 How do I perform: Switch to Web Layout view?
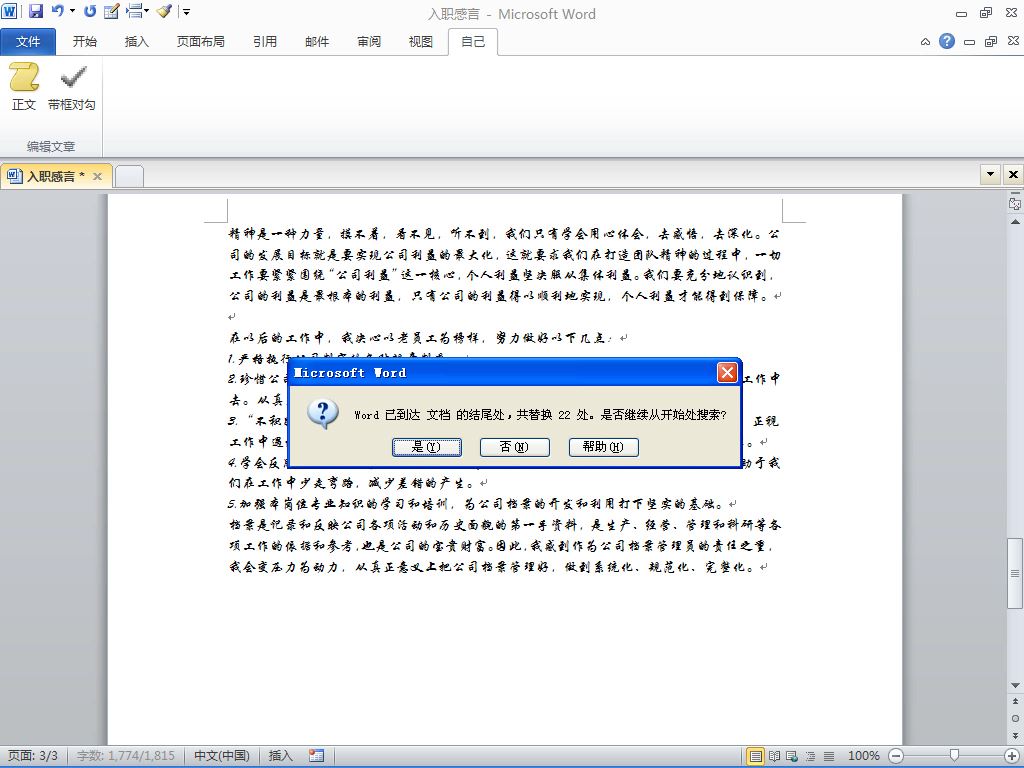[792, 756]
